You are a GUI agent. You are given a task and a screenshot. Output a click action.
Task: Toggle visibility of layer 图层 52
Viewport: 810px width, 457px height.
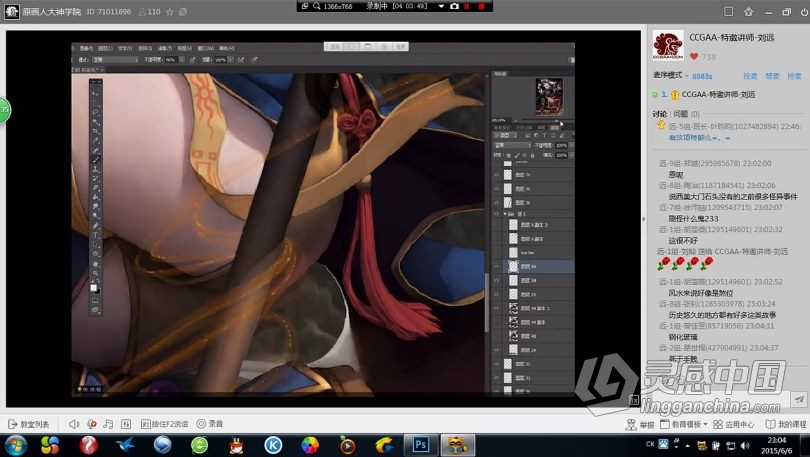(496, 364)
